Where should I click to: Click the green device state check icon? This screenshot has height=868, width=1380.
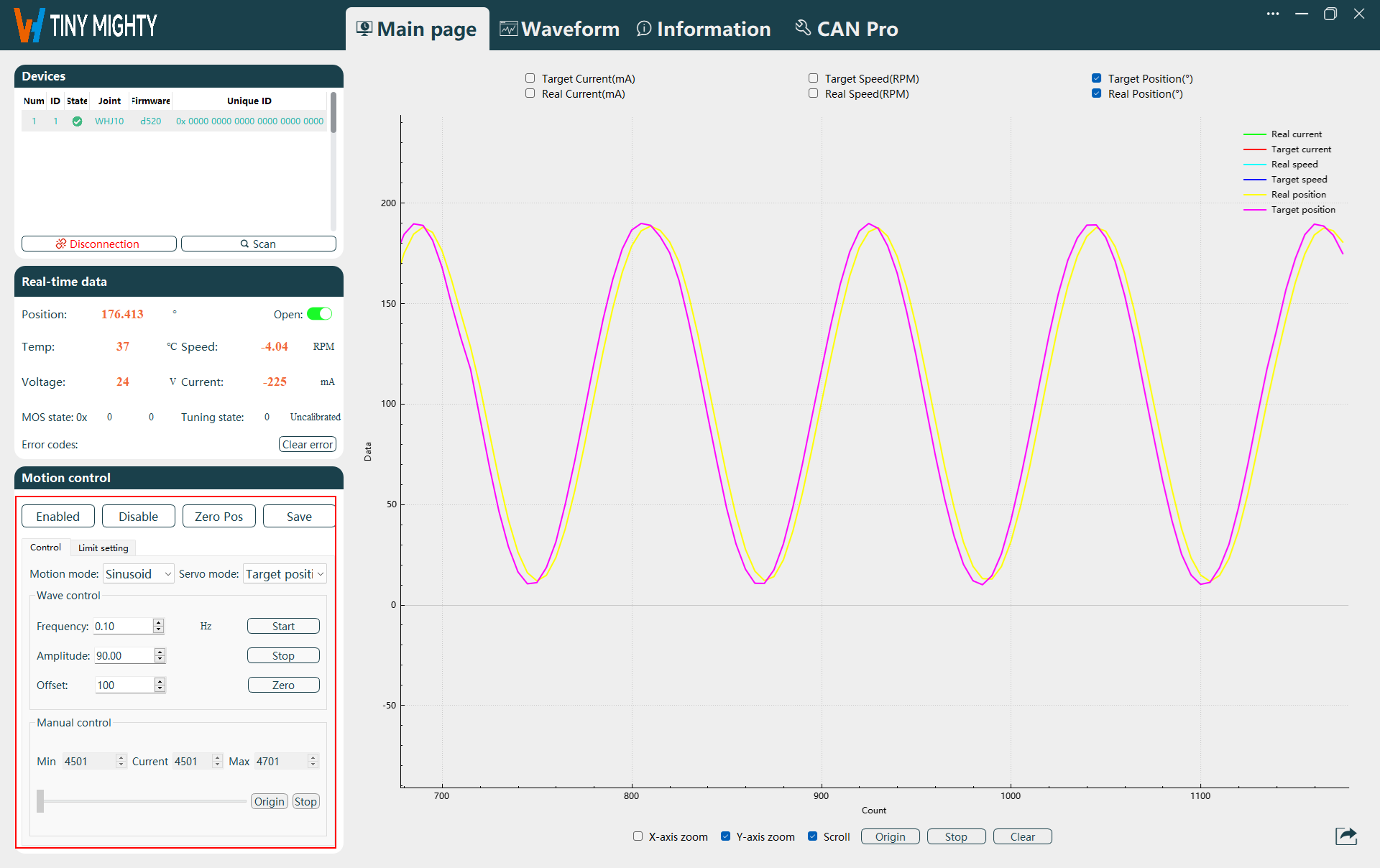[77, 121]
